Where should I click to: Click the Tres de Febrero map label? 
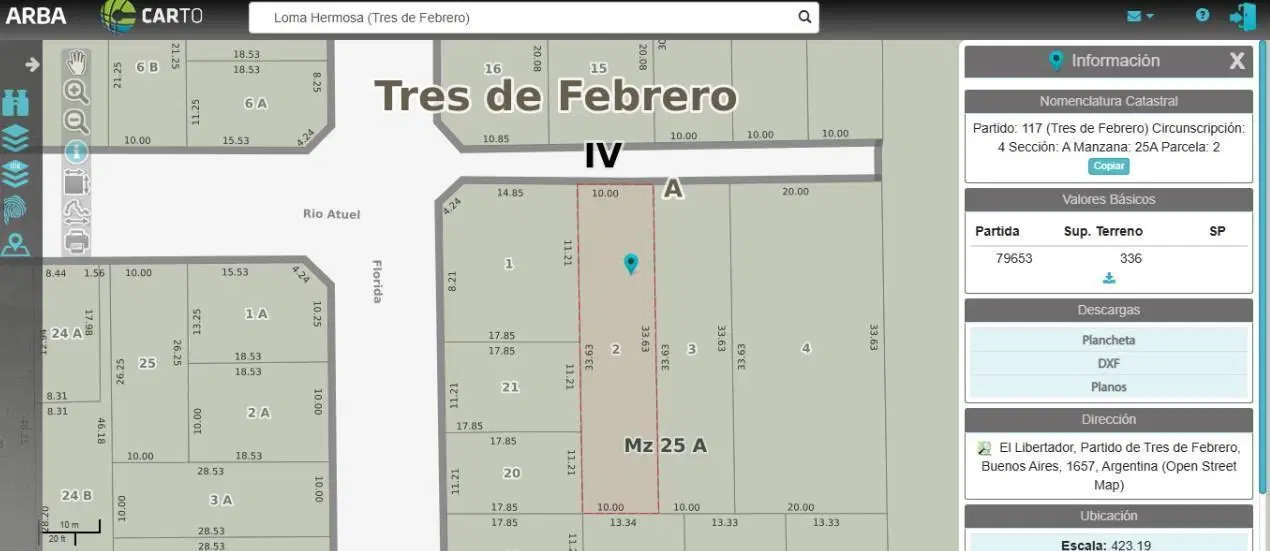pos(556,97)
